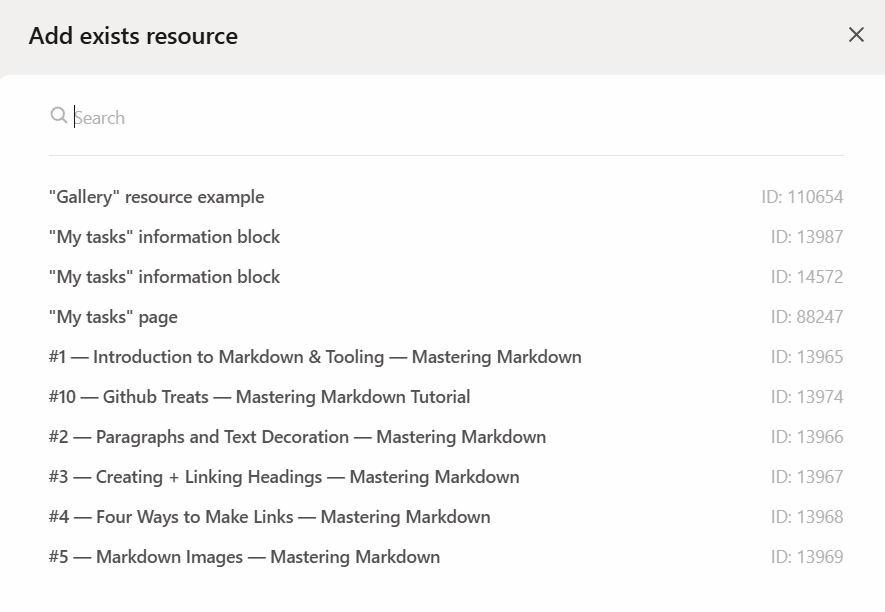885x612 pixels.
Task: Select #3 Creating + Linking Headings
Action: point(284,477)
